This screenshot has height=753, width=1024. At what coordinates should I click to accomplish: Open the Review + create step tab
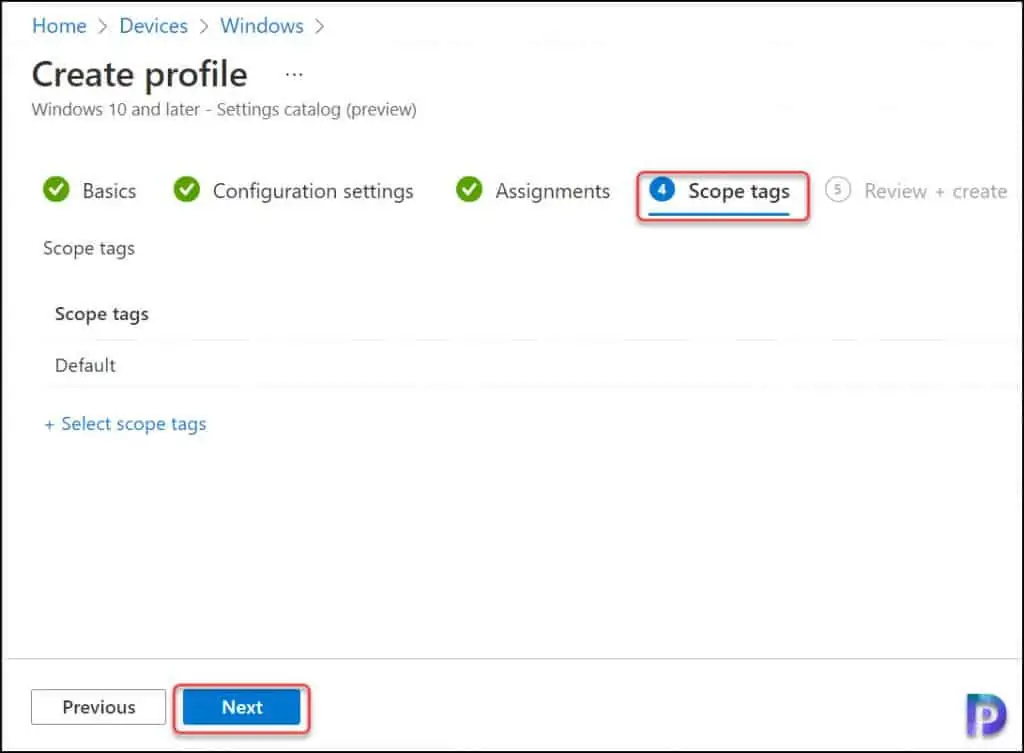click(x=916, y=191)
